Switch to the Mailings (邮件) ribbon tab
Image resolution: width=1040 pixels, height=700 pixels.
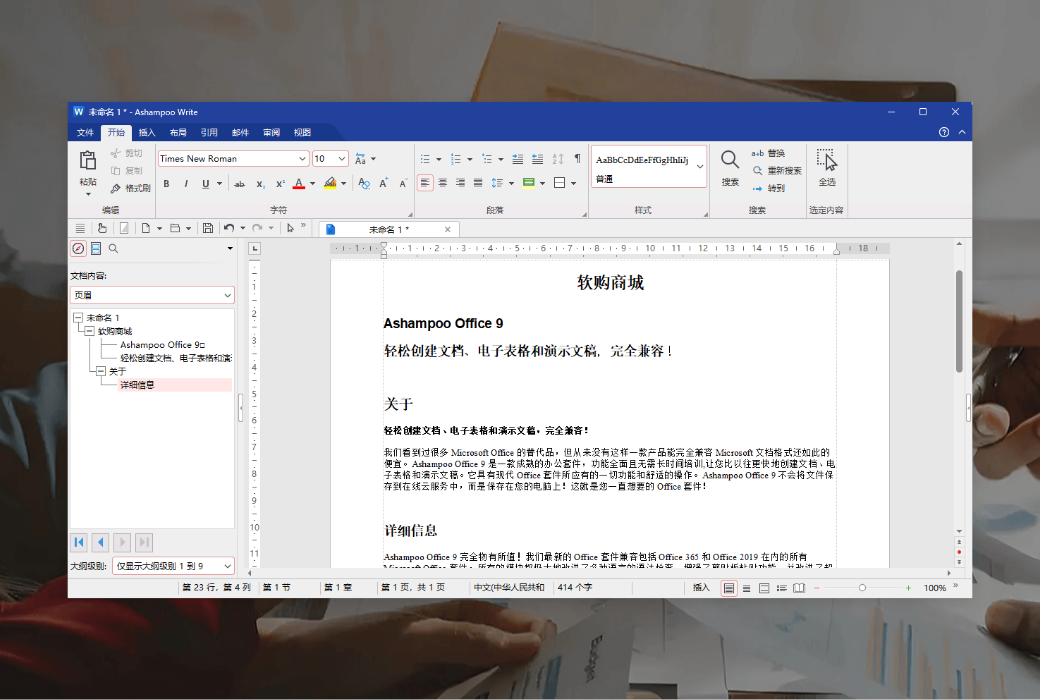[x=240, y=133]
